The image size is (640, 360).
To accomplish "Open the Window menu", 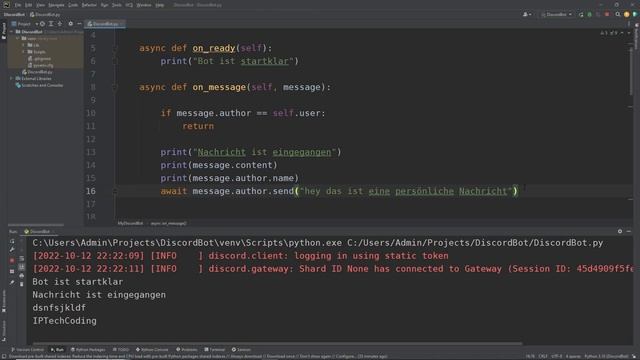I will (x=144, y=5).
